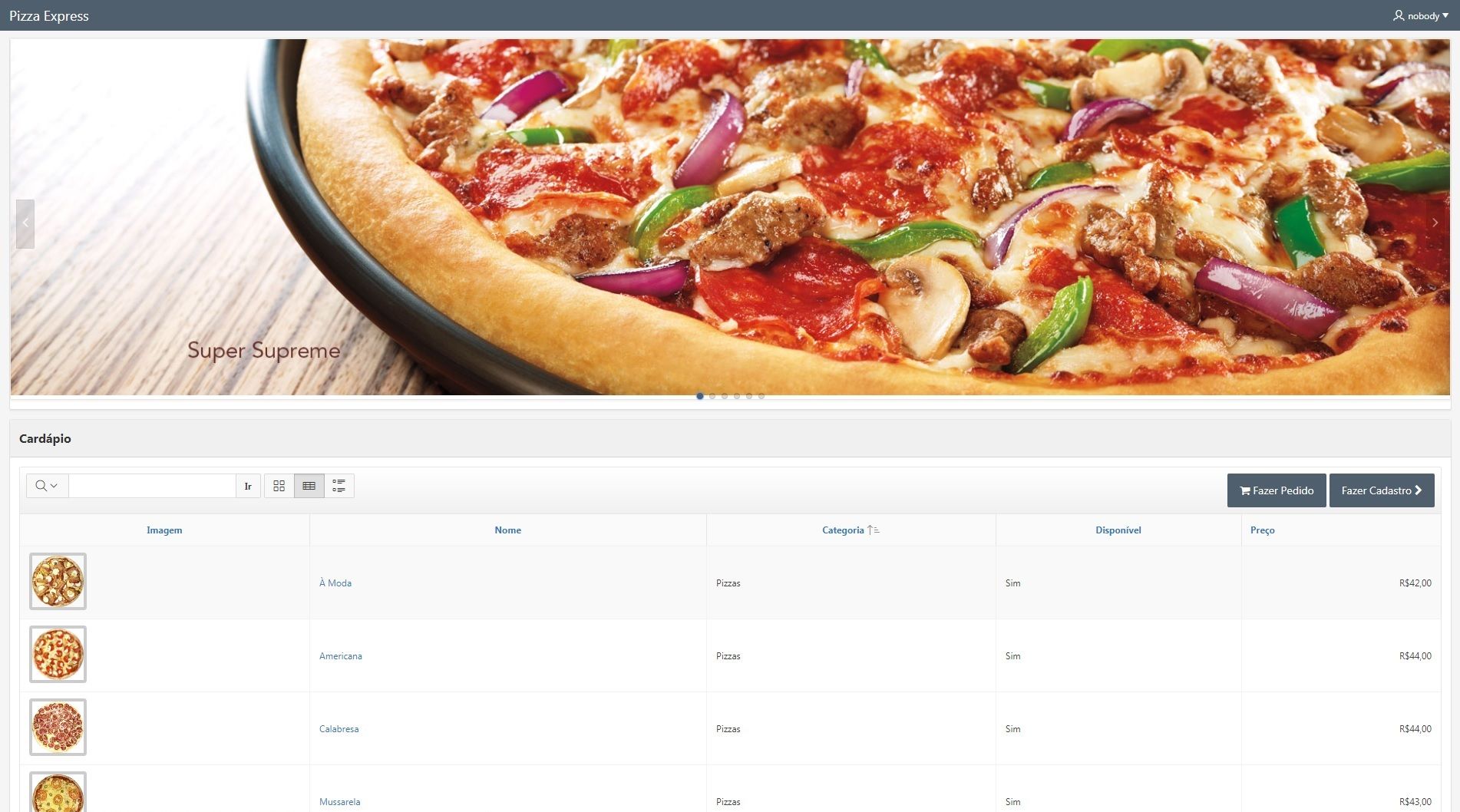Open the Calabresa pizza link
Screen dimensions: 1460x812
[339, 729]
